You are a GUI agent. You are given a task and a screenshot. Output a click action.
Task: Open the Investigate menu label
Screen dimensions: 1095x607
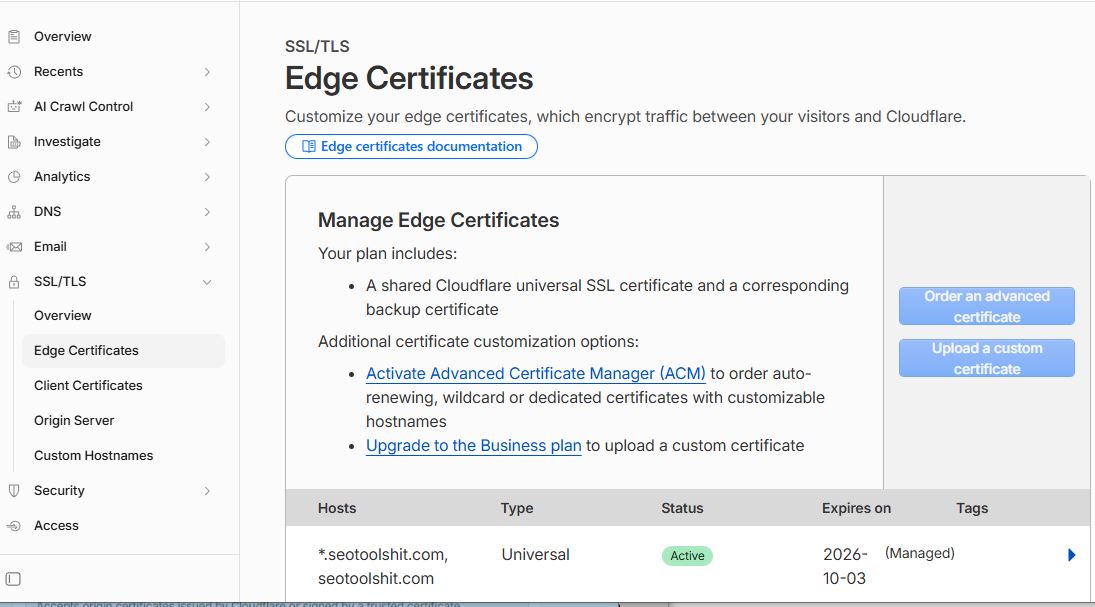67,141
